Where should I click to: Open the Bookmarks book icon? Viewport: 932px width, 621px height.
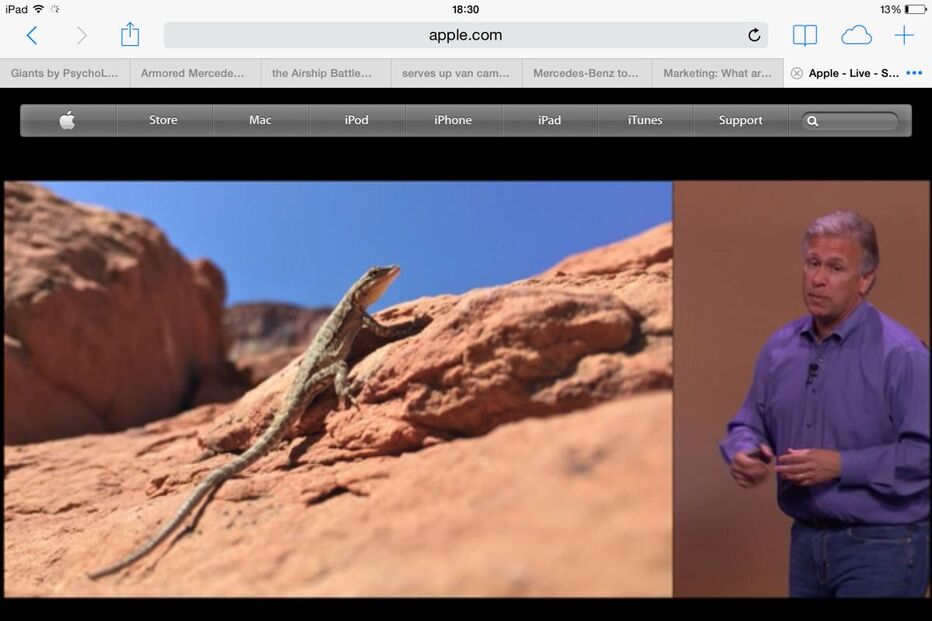click(x=804, y=36)
